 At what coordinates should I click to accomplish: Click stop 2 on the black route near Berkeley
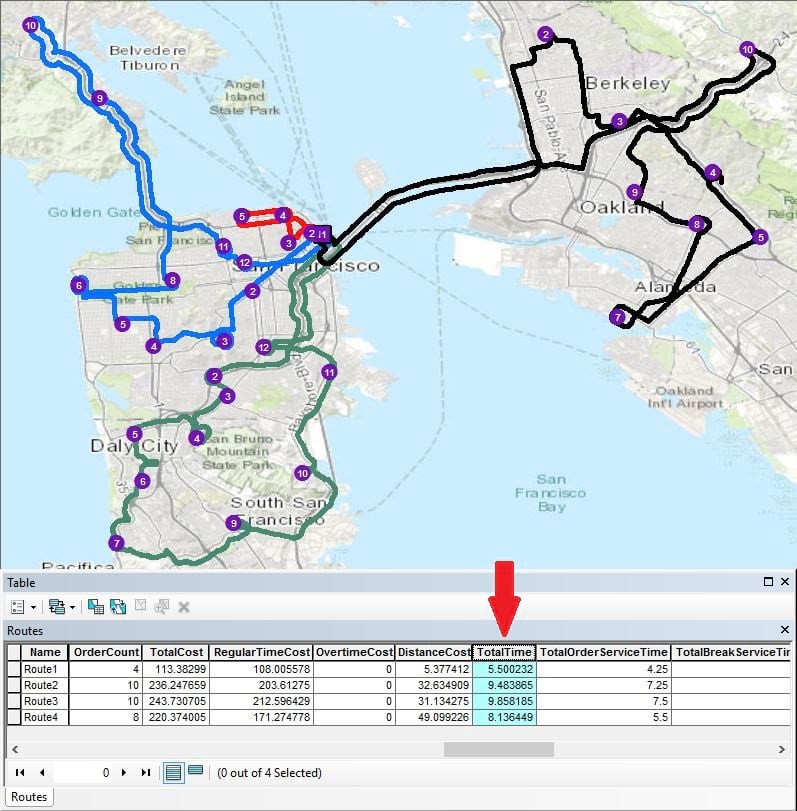click(545, 35)
